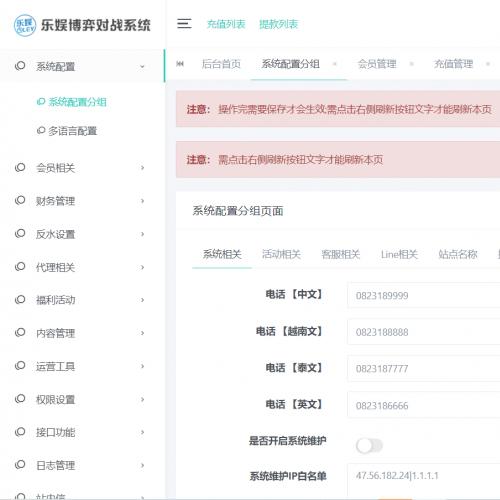Open the 充值列表 link
The width and height of the screenshot is (500, 500).
pyautogui.click(x=226, y=24)
